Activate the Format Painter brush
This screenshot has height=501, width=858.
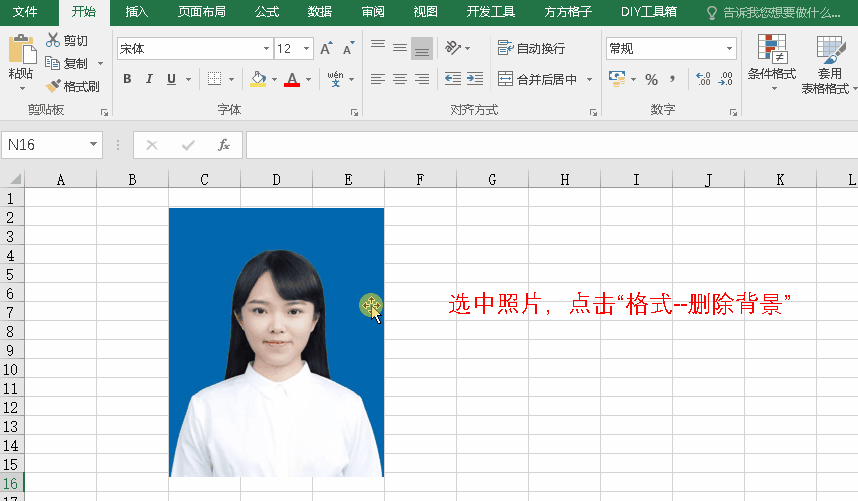53,86
